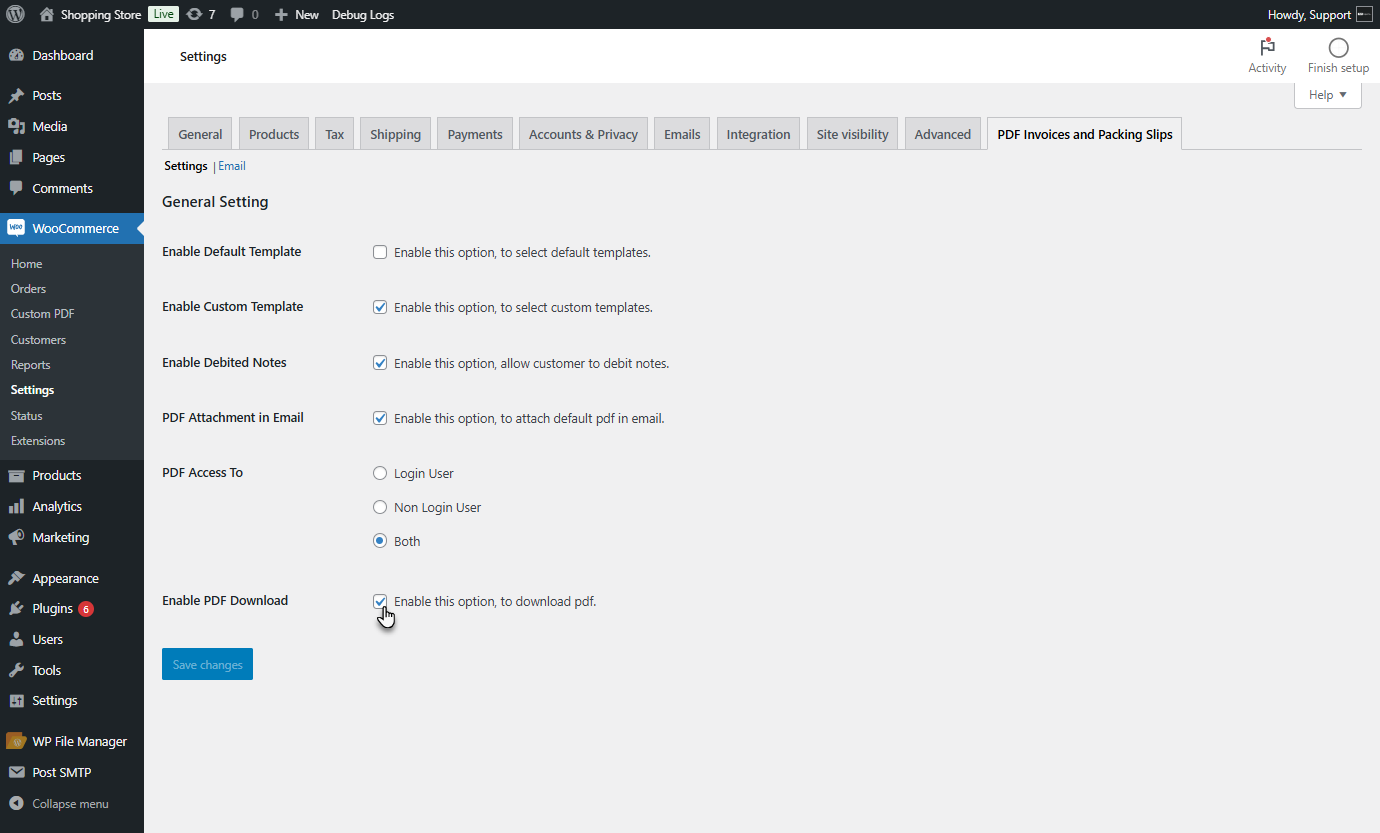Viewport: 1380px width, 833px height.
Task: Click the Pages icon in sidebar
Action: tap(16, 157)
